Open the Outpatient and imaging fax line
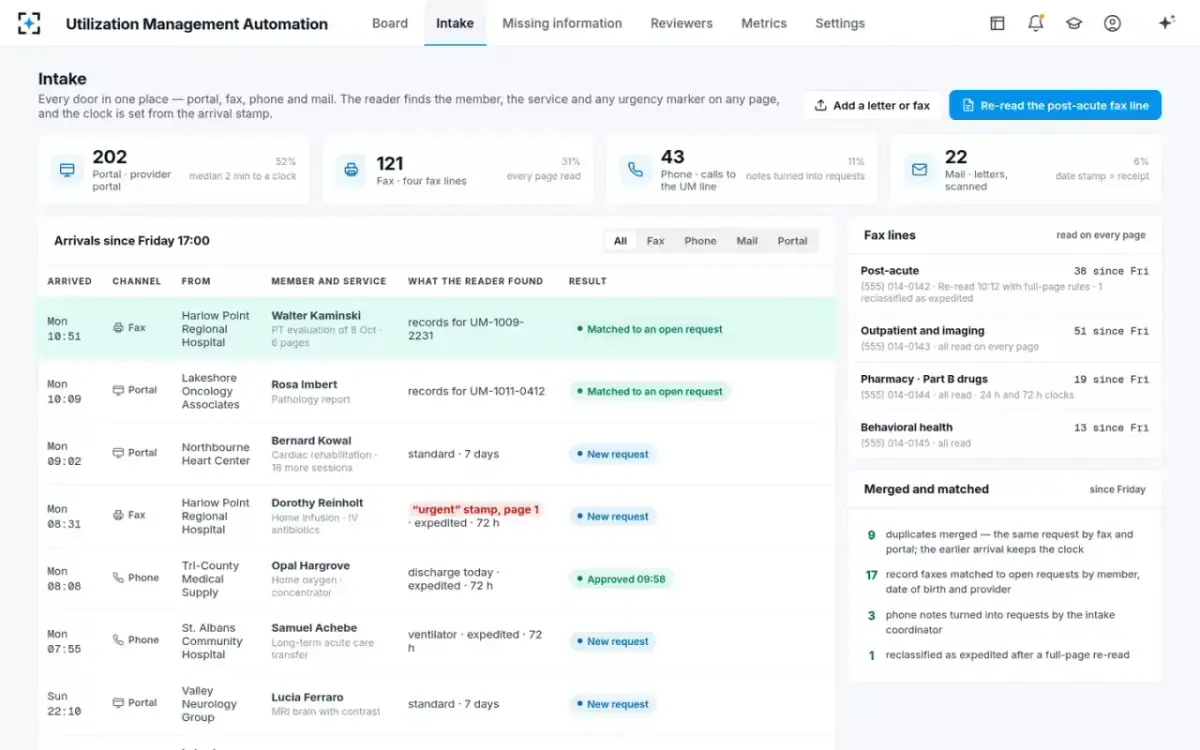The image size is (1200, 750). pyautogui.click(x=1005, y=338)
